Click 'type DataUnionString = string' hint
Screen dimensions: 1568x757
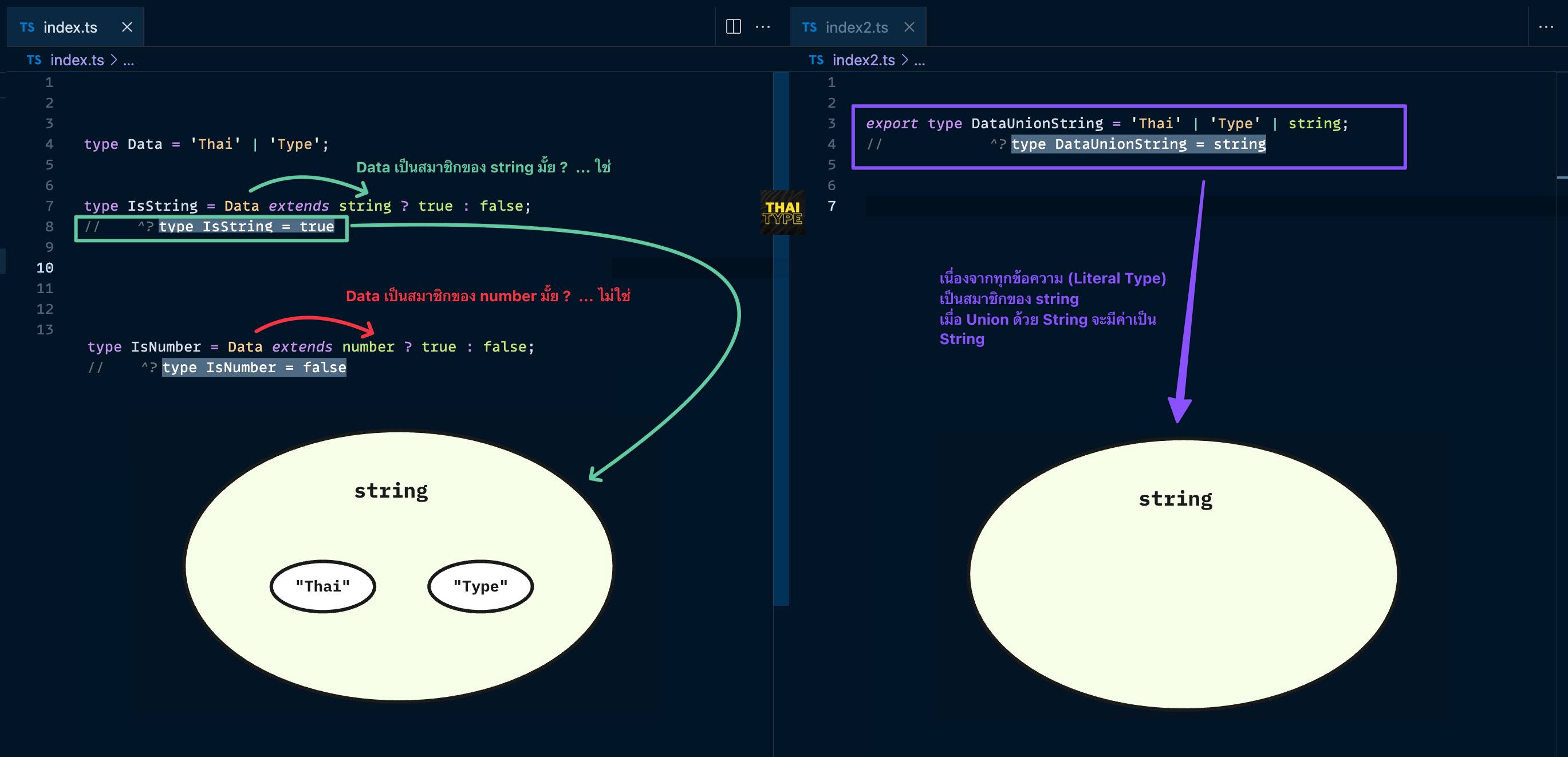(x=1138, y=144)
